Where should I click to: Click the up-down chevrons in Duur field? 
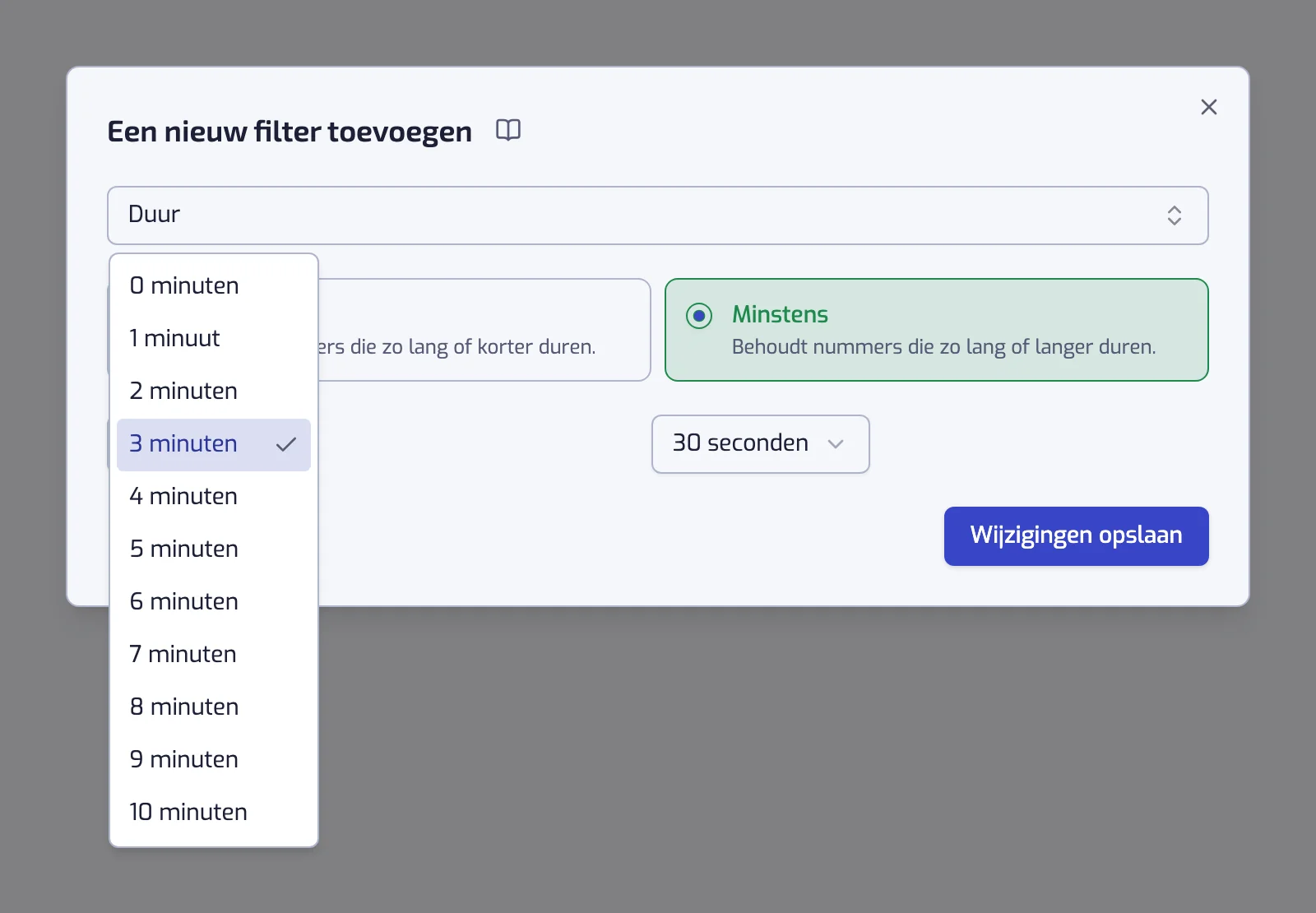pyautogui.click(x=1175, y=216)
